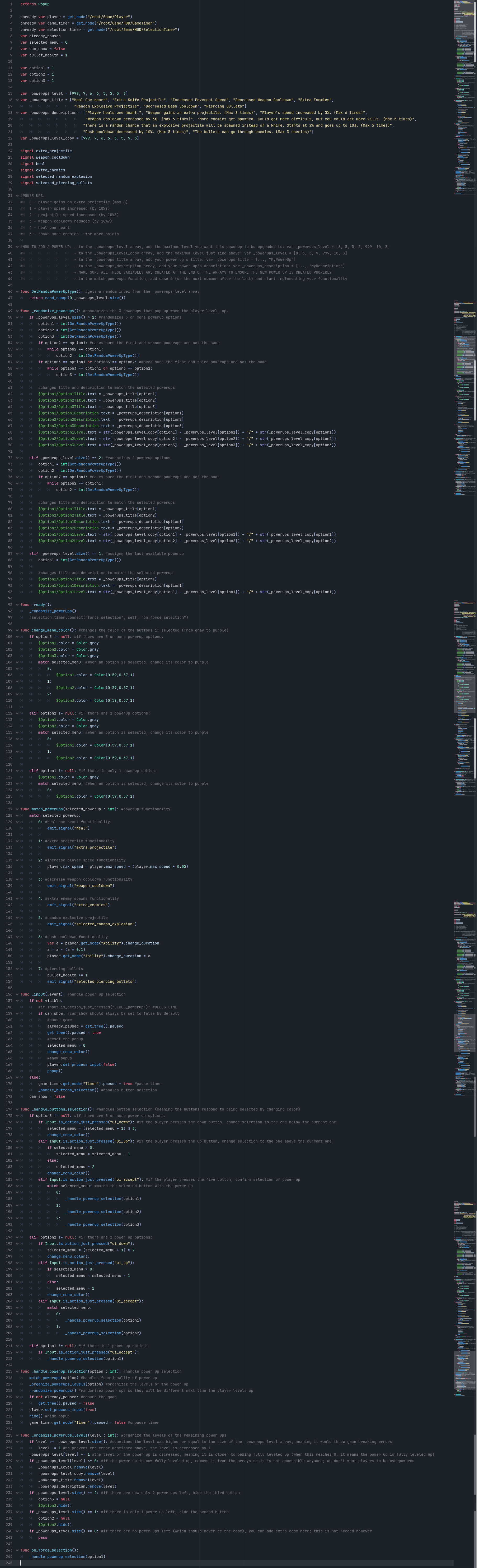Click line number 1 in gutter
Viewport: 477px width, 1568px height.
pos(10,4)
